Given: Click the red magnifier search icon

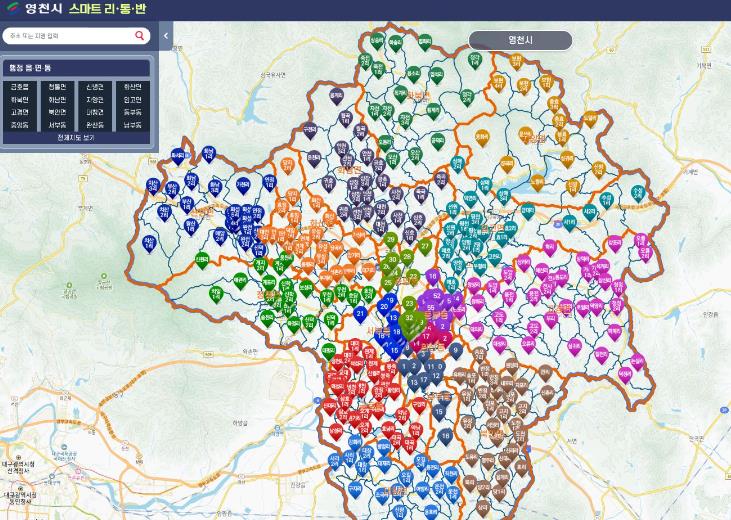Looking at the screenshot, I should 140,36.
